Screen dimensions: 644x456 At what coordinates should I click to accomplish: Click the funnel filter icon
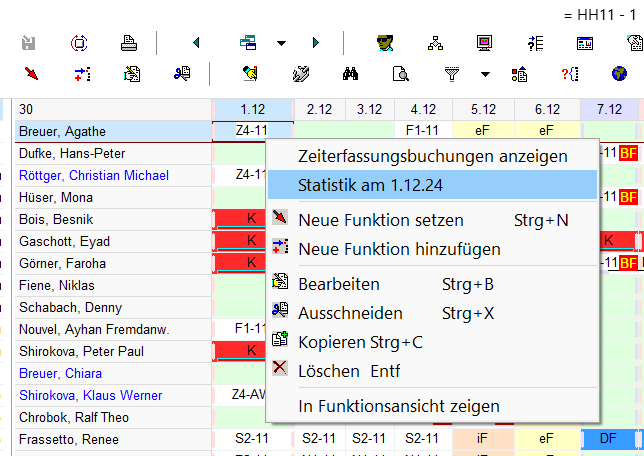(452, 74)
